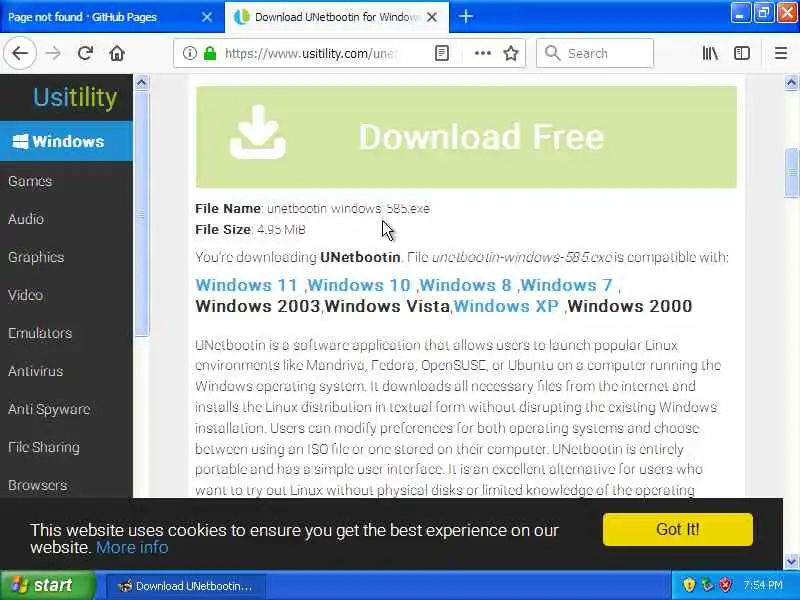Bookmark this page with the star icon

[x=511, y=53]
